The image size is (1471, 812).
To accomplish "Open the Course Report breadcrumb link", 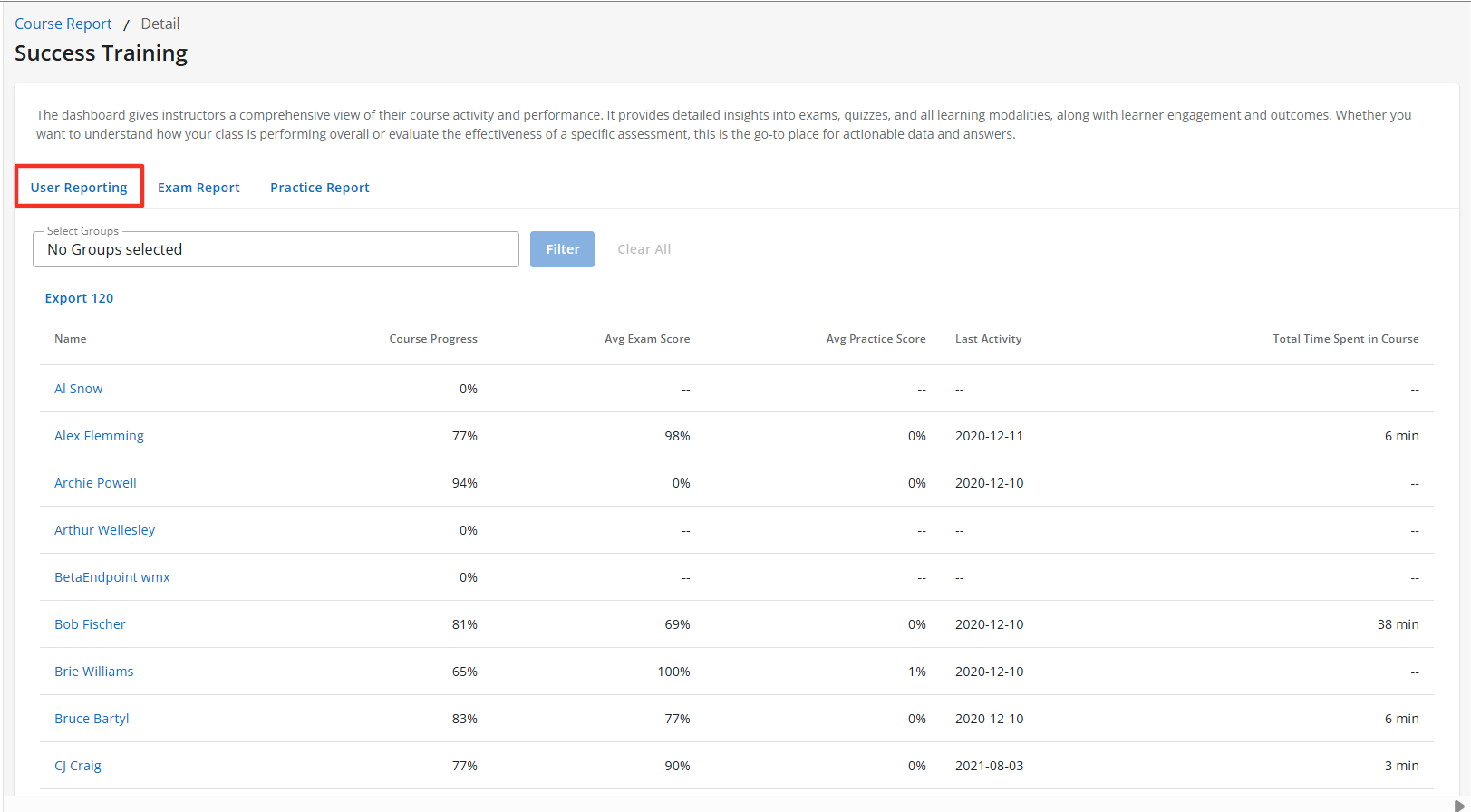I will click(x=63, y=24).
